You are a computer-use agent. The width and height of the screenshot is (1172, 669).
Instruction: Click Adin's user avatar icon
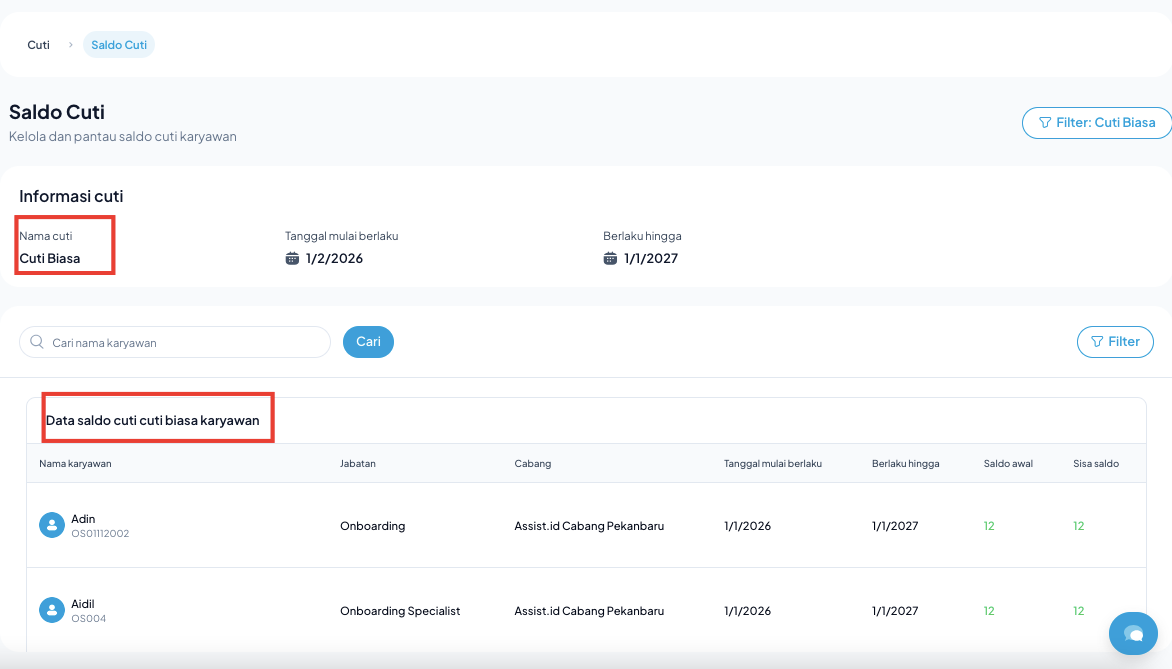pyautogui.click(x=52, y=525)
